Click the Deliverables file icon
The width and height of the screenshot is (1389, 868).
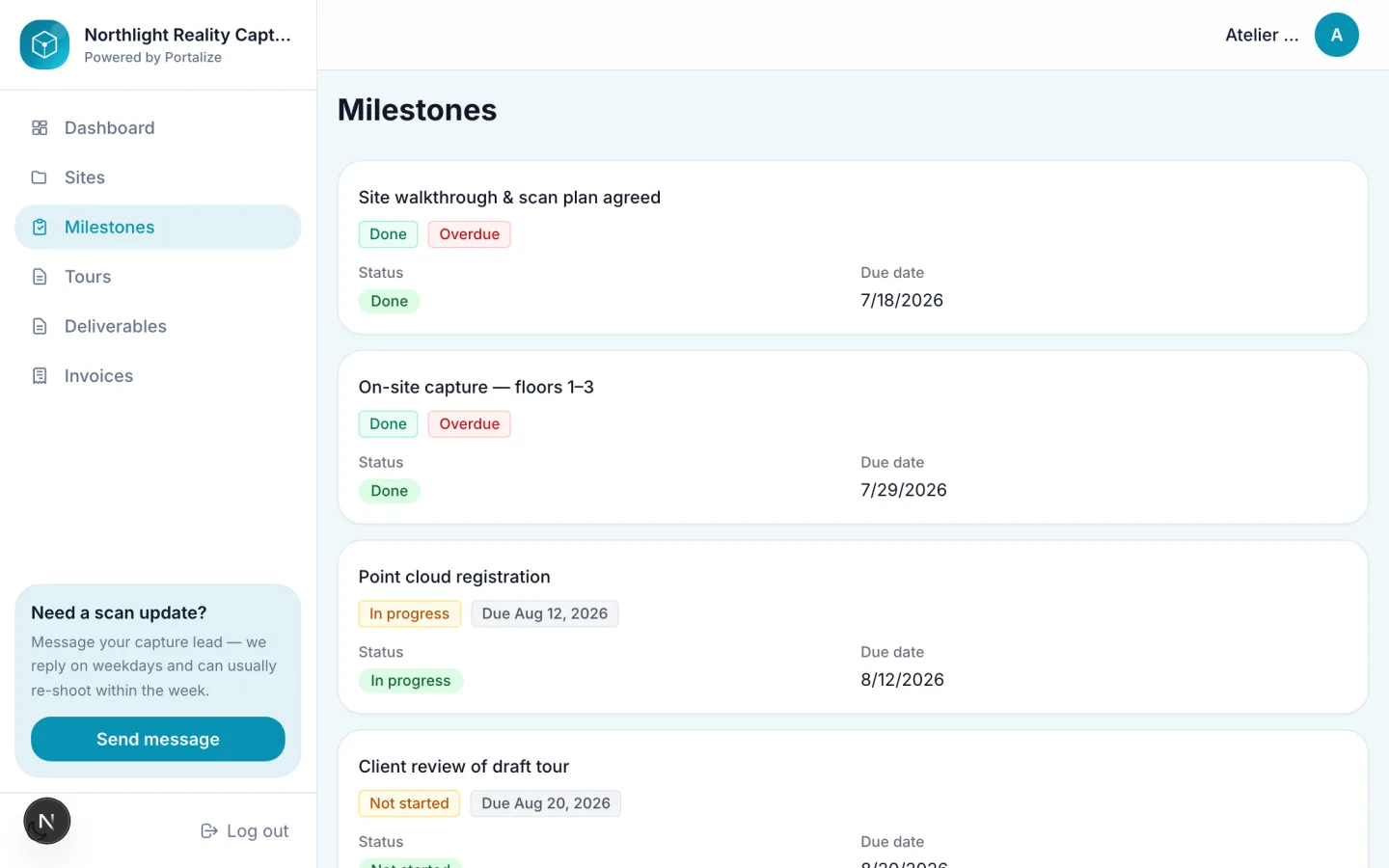40,327
